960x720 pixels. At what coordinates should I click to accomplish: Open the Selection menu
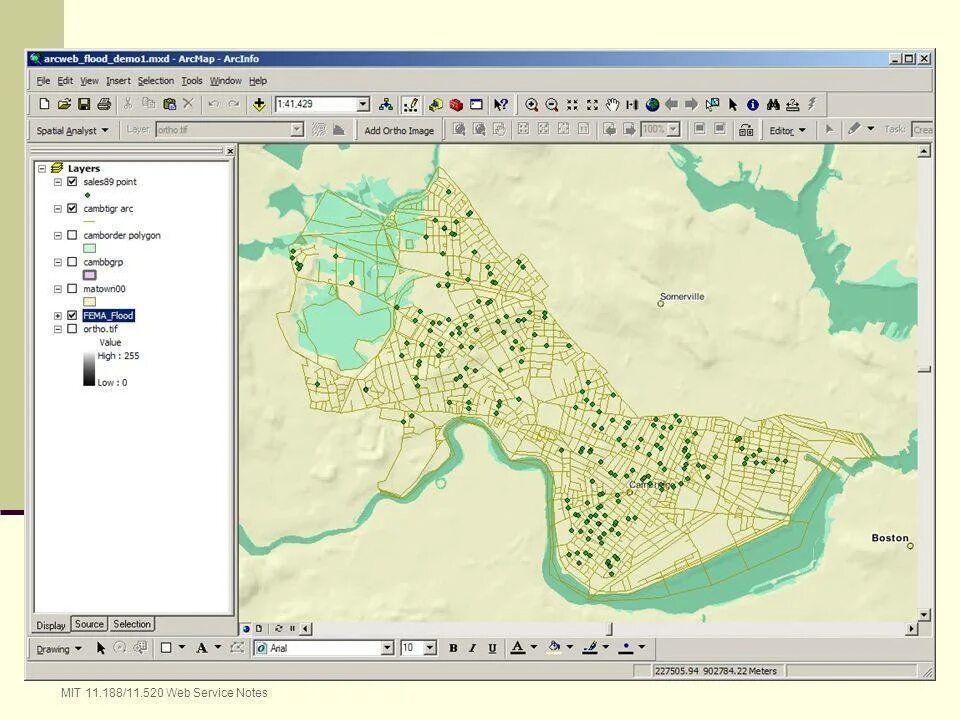(x=156, y=81)
